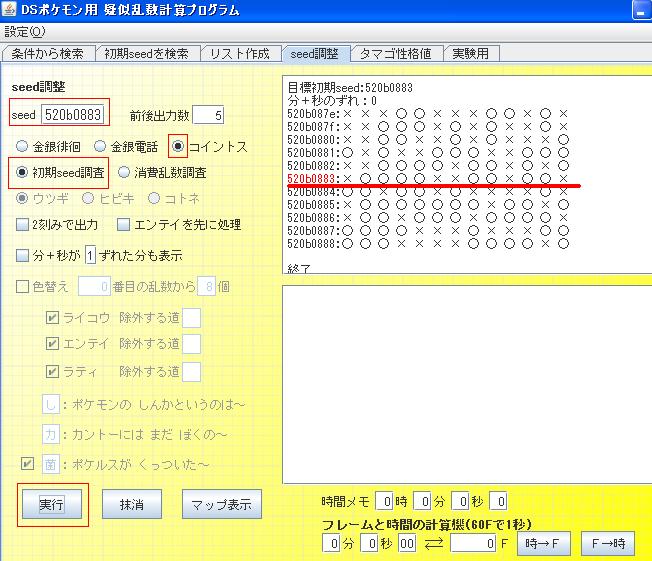
Task: Switch to the 実験用 tab
Action: [x=471, y=54]
